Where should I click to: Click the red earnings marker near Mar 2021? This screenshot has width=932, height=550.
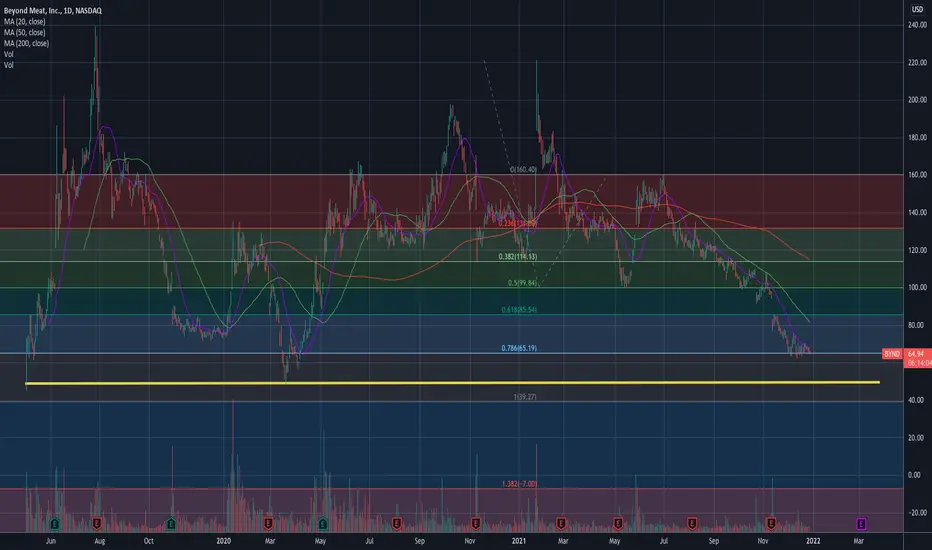pos(561,524)
